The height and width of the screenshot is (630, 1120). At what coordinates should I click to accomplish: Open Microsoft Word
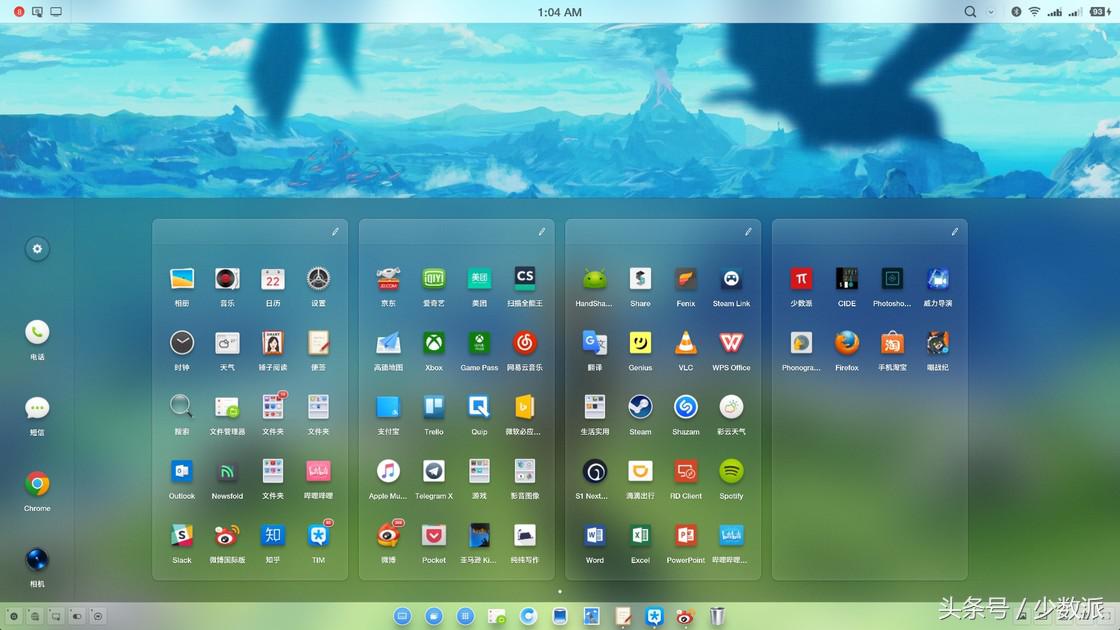[595, 535]
